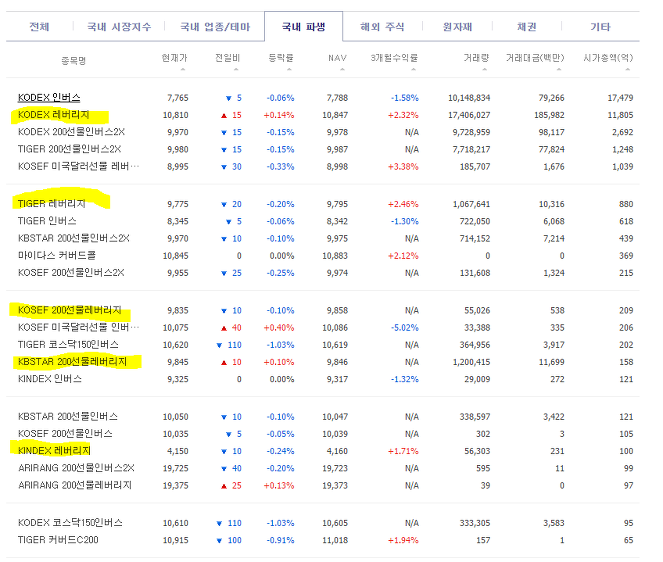Open the TIGER 커버드C200 link

coord(58,540)
